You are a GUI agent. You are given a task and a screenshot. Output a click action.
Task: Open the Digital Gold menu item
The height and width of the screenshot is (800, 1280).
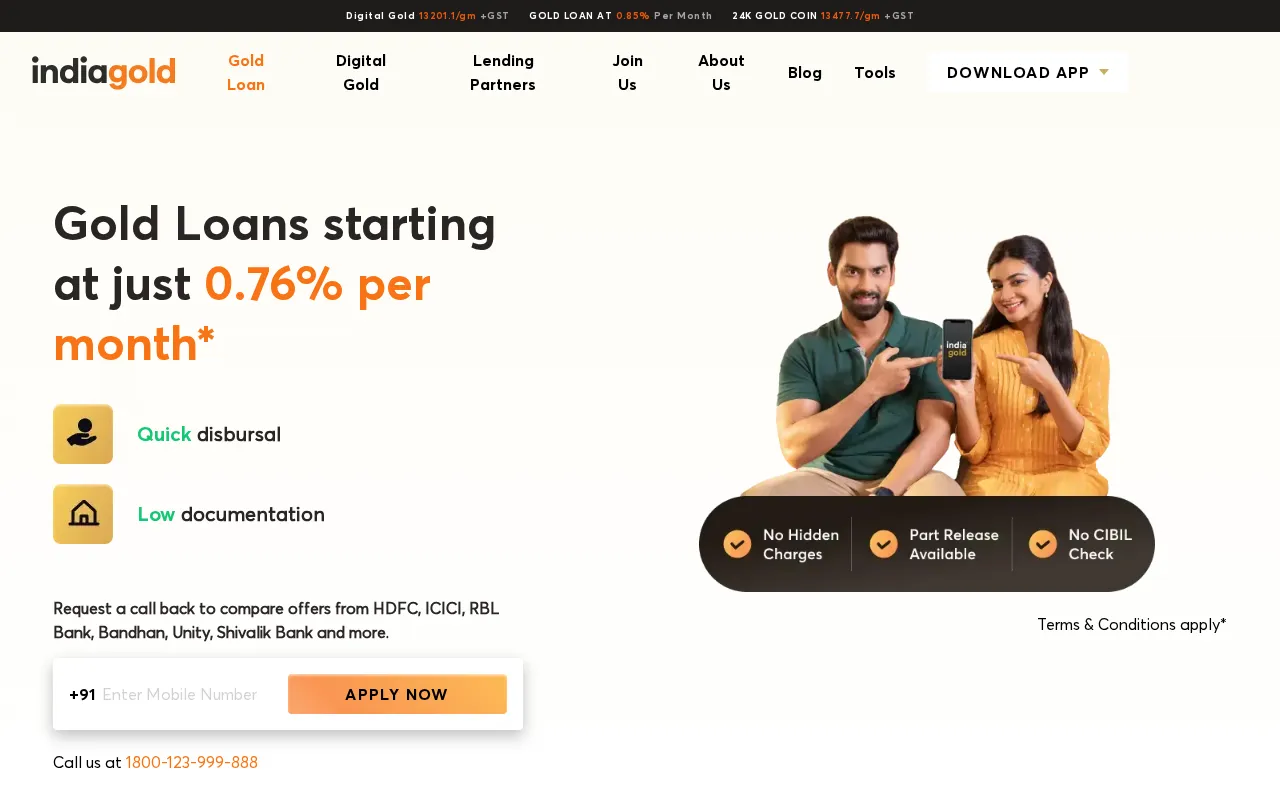click(x=361, y=72)
